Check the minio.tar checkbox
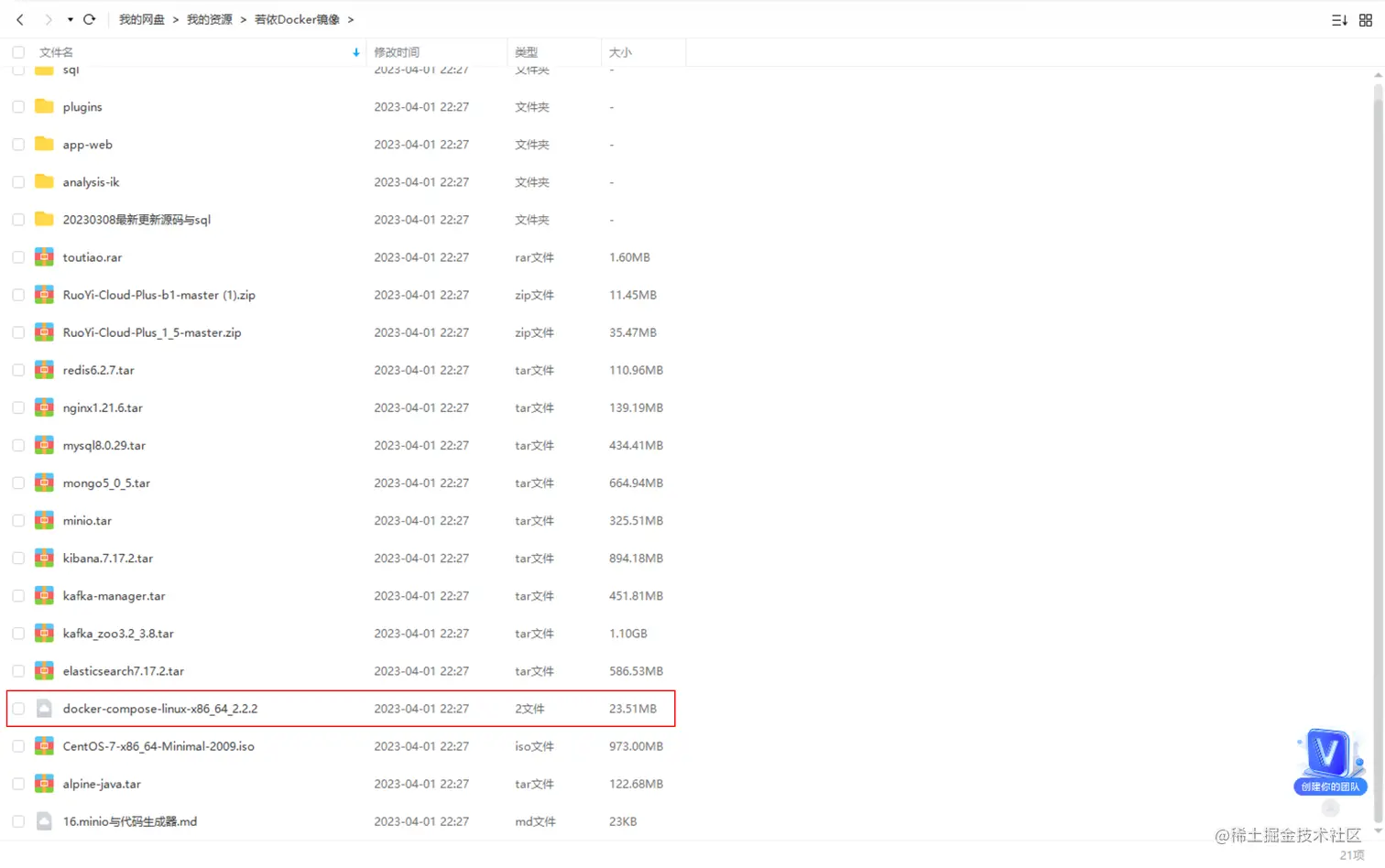 (18, 520)
